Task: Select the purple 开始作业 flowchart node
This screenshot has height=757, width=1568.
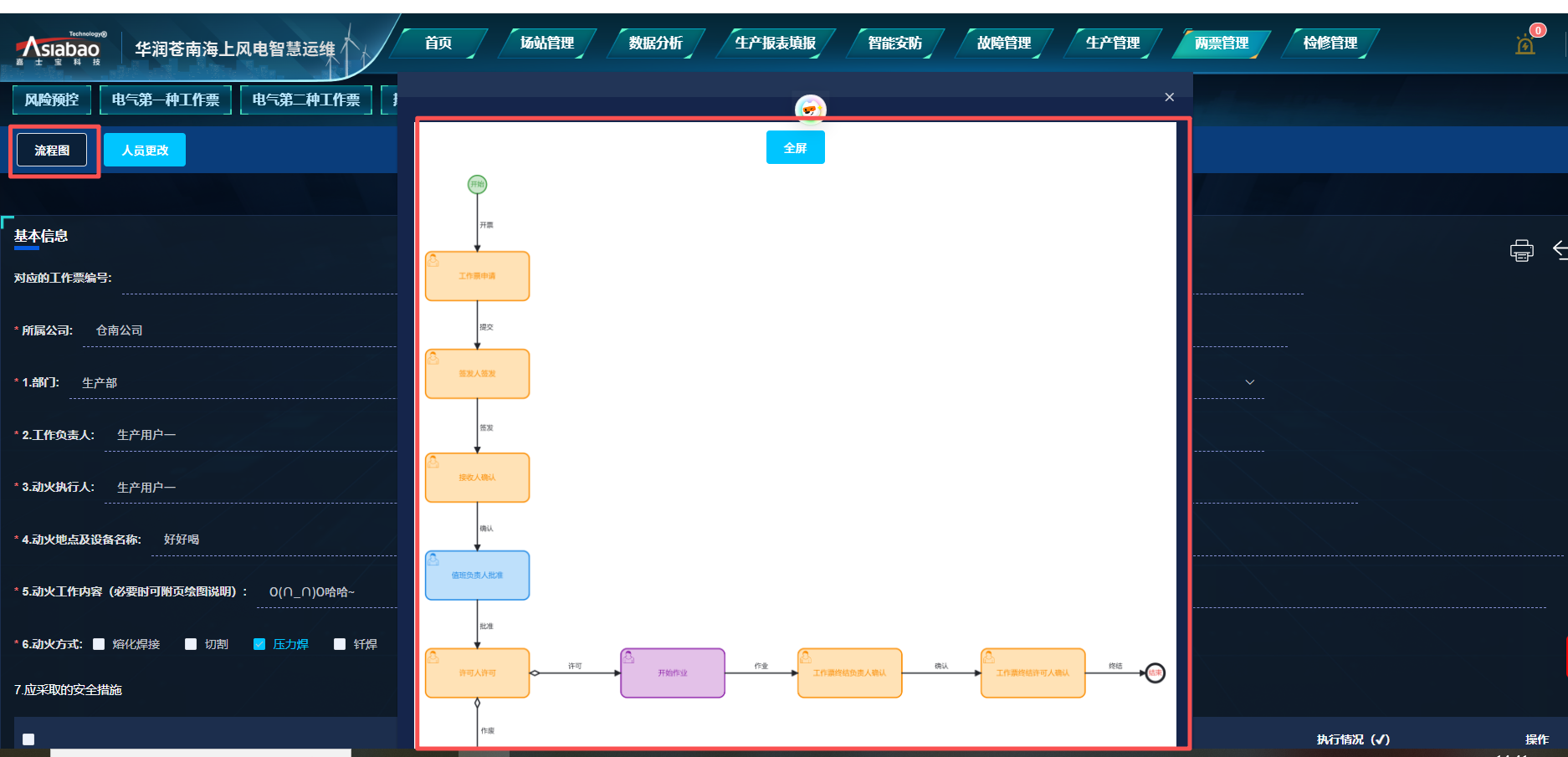Action: coord(672,673)
